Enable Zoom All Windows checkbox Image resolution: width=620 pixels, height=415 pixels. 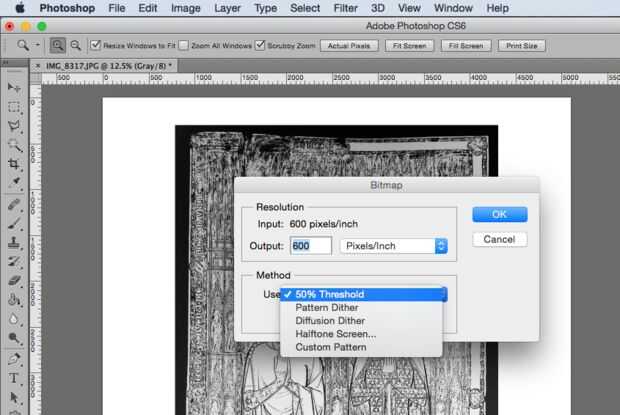coord(183,45)
